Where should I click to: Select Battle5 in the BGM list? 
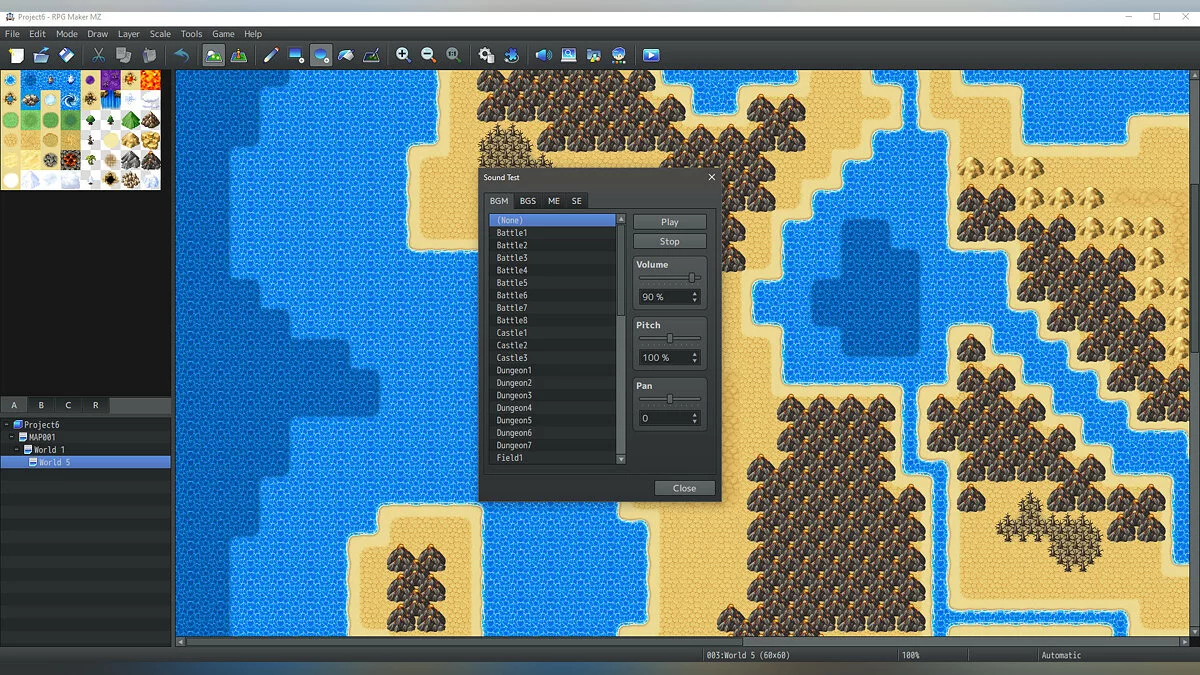(552, 283)
